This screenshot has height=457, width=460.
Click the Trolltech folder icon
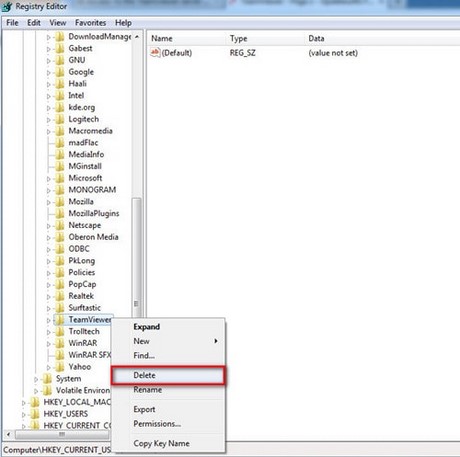tap(60, 331)
